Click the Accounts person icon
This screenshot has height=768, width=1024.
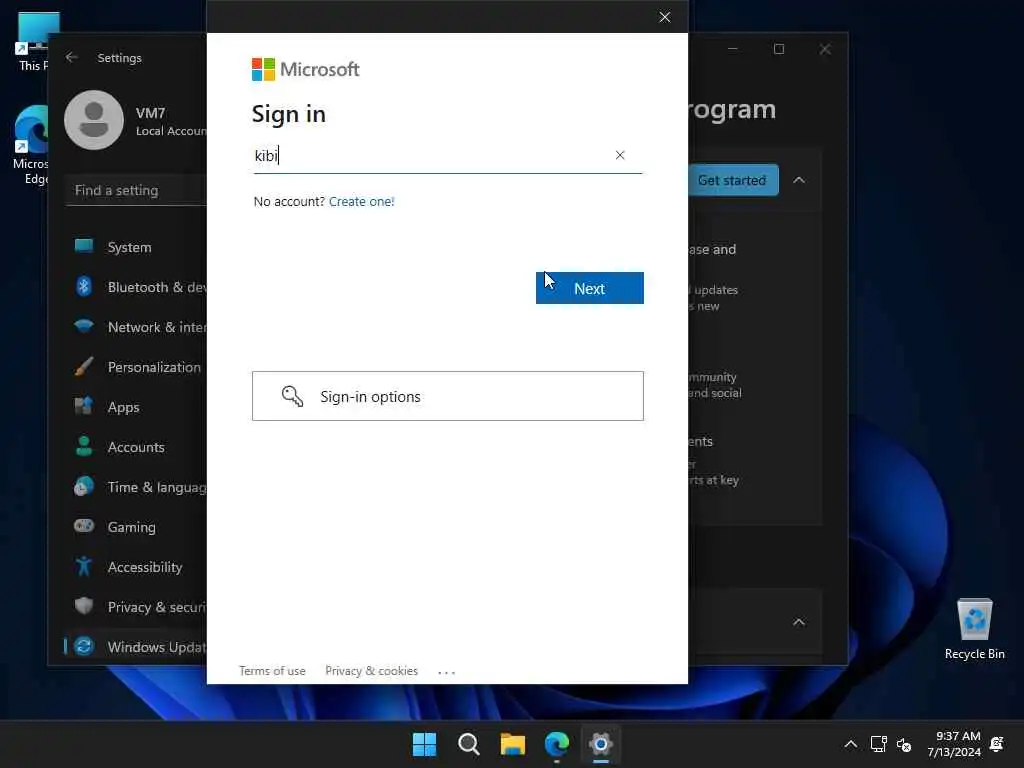84,445
